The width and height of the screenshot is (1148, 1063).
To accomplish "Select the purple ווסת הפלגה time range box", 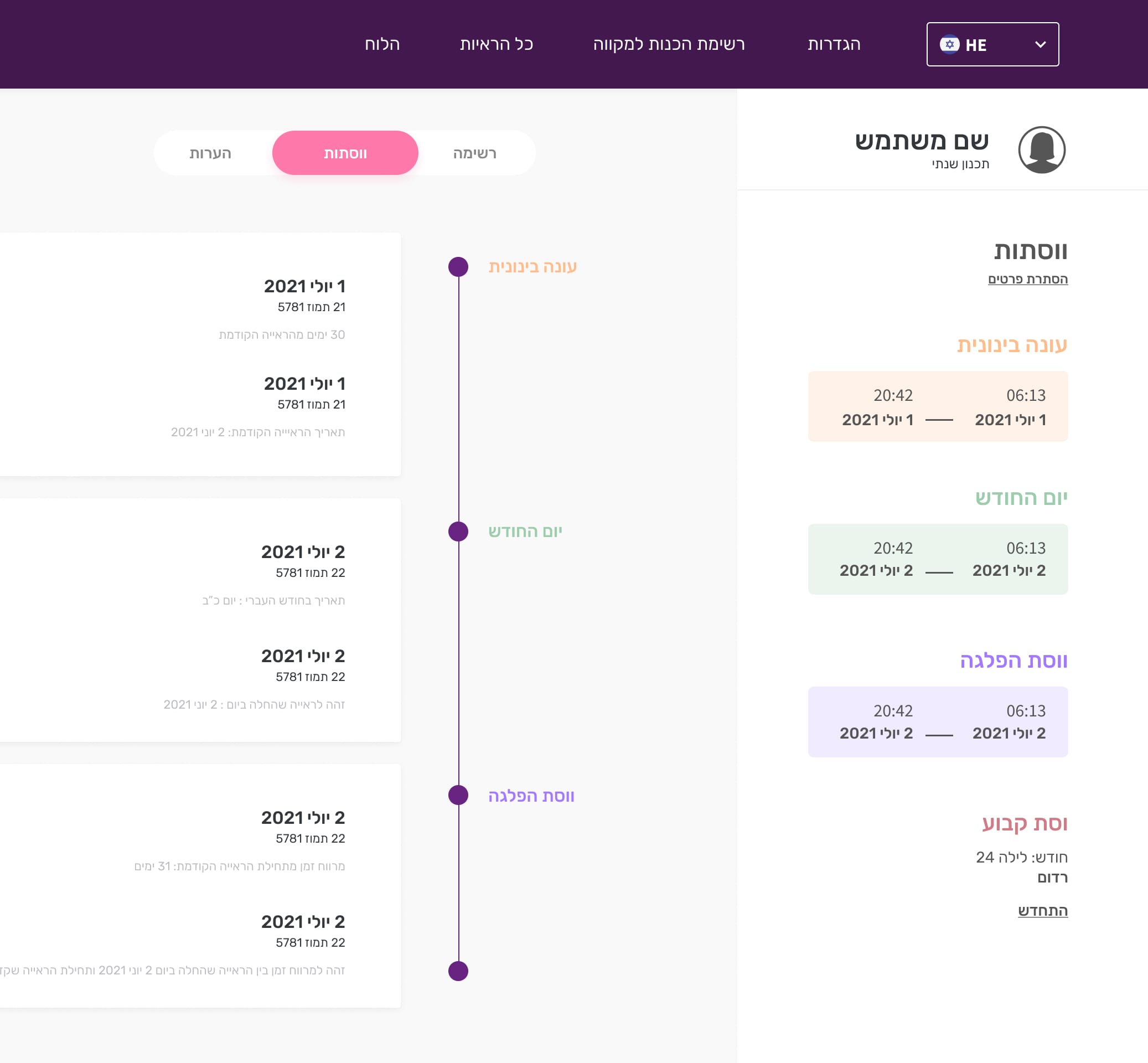I will (x=938, y=722).
